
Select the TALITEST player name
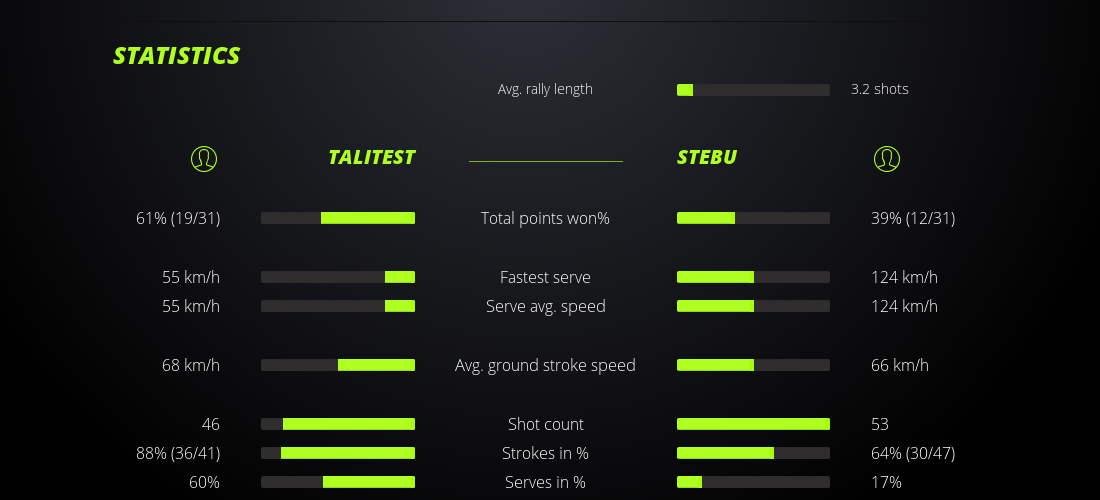371,157
